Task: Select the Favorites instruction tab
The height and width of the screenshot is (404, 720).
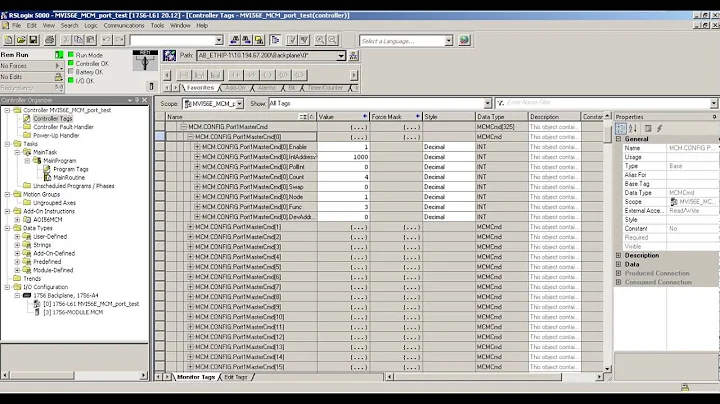Action: 200,88
